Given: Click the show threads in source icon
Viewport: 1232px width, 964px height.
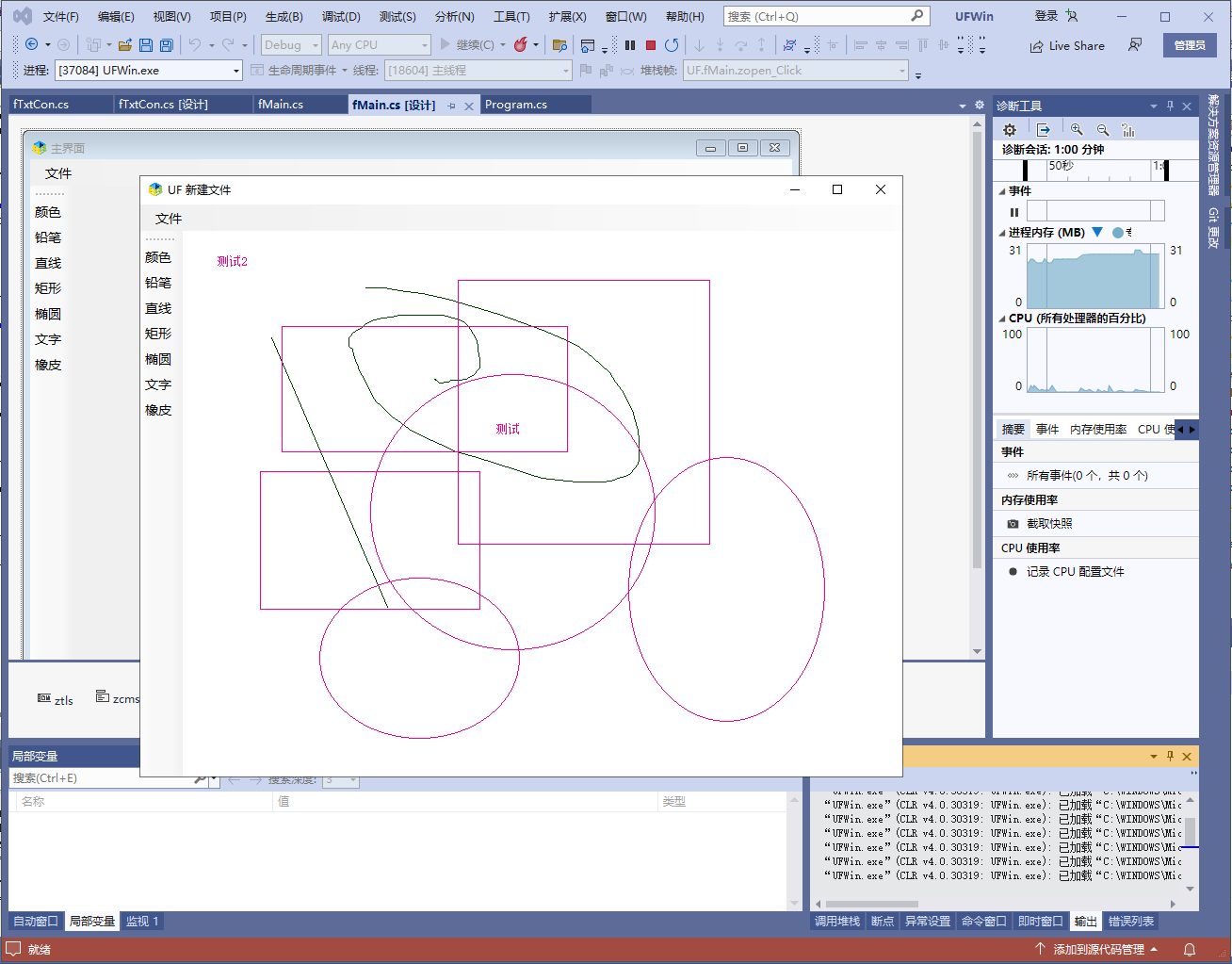Looking at the screenshot, I should coord(790,44).
